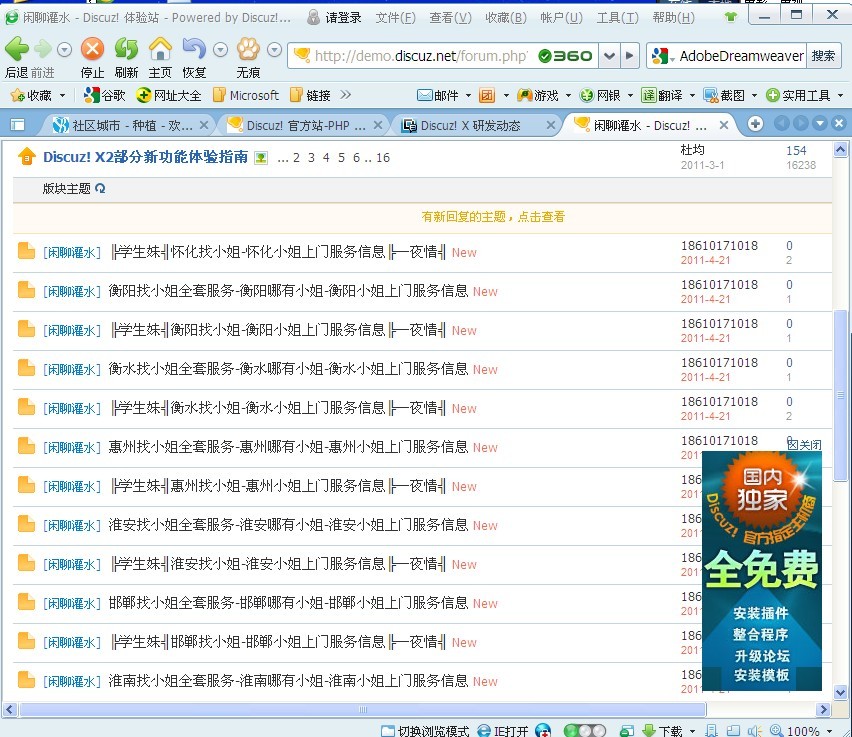
Task: Mute page sound with the speaker icon
Action: click(754, 731)
